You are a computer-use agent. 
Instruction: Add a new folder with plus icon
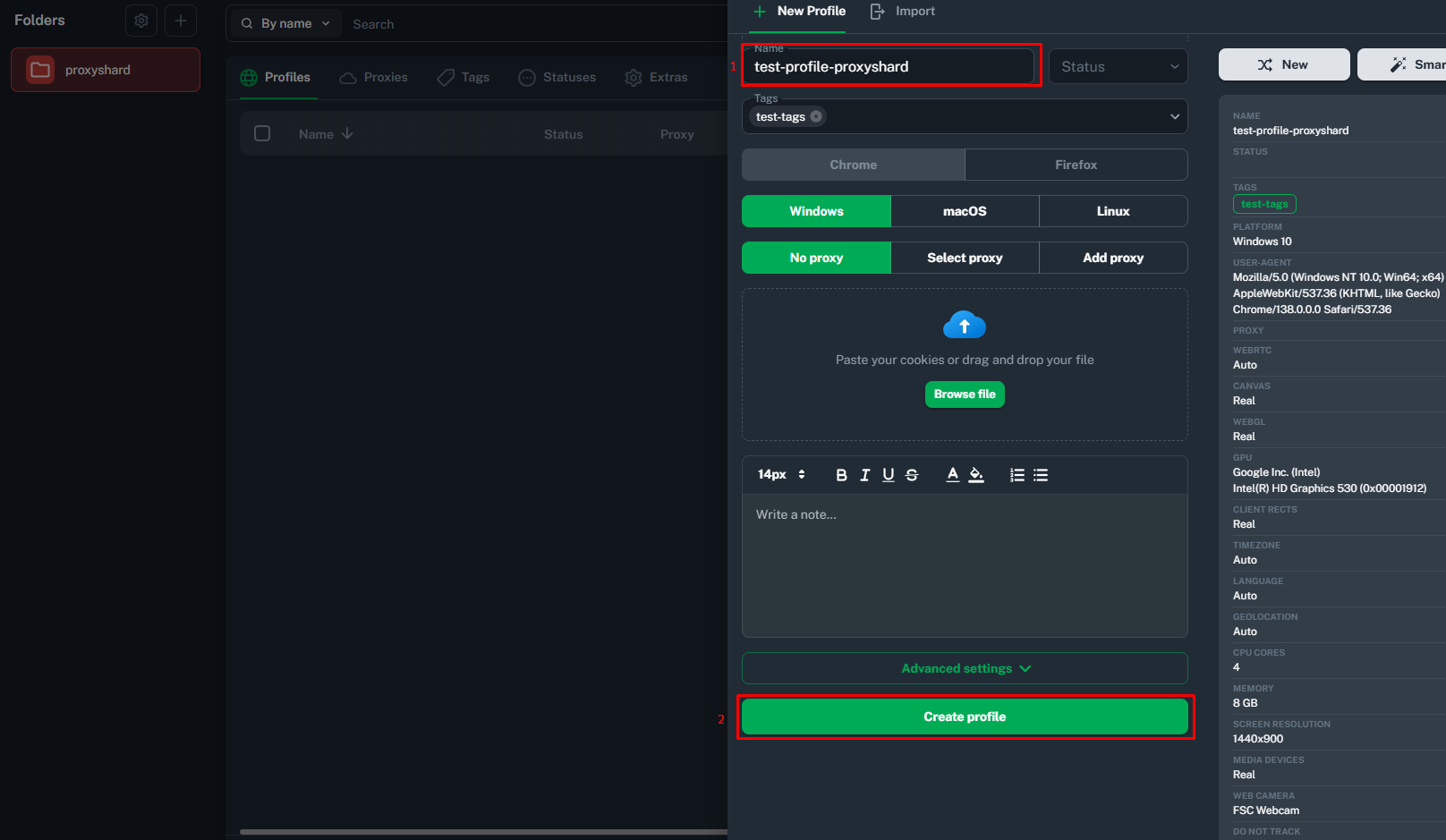181,21
